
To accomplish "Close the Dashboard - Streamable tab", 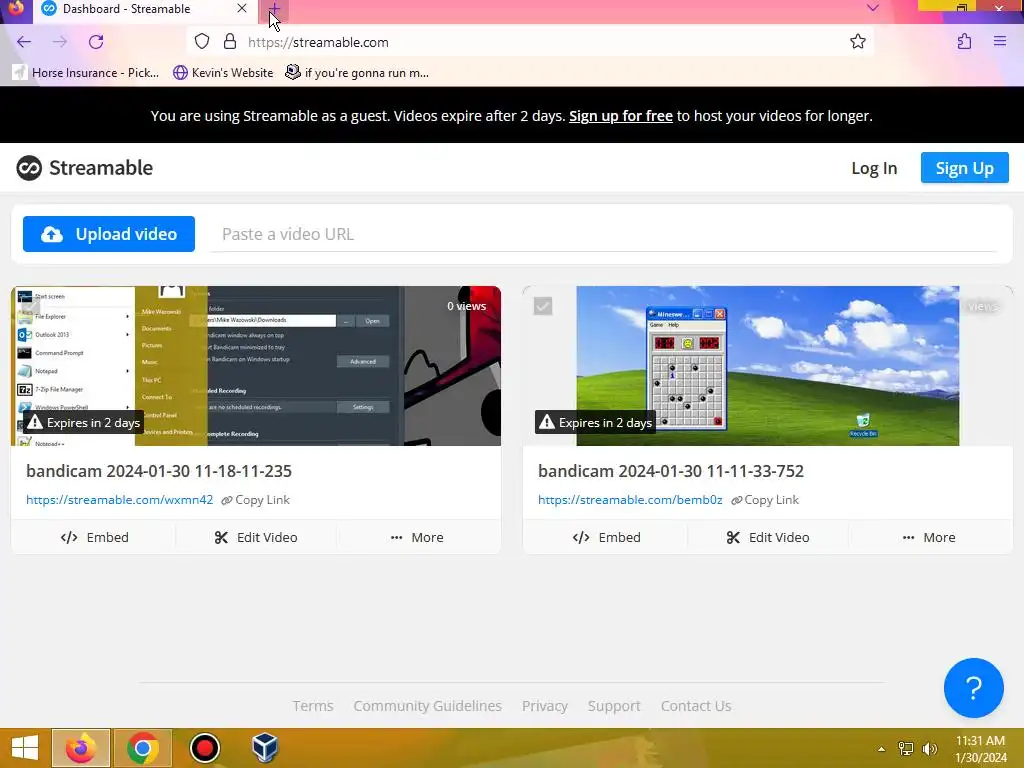I will point(242,8).
